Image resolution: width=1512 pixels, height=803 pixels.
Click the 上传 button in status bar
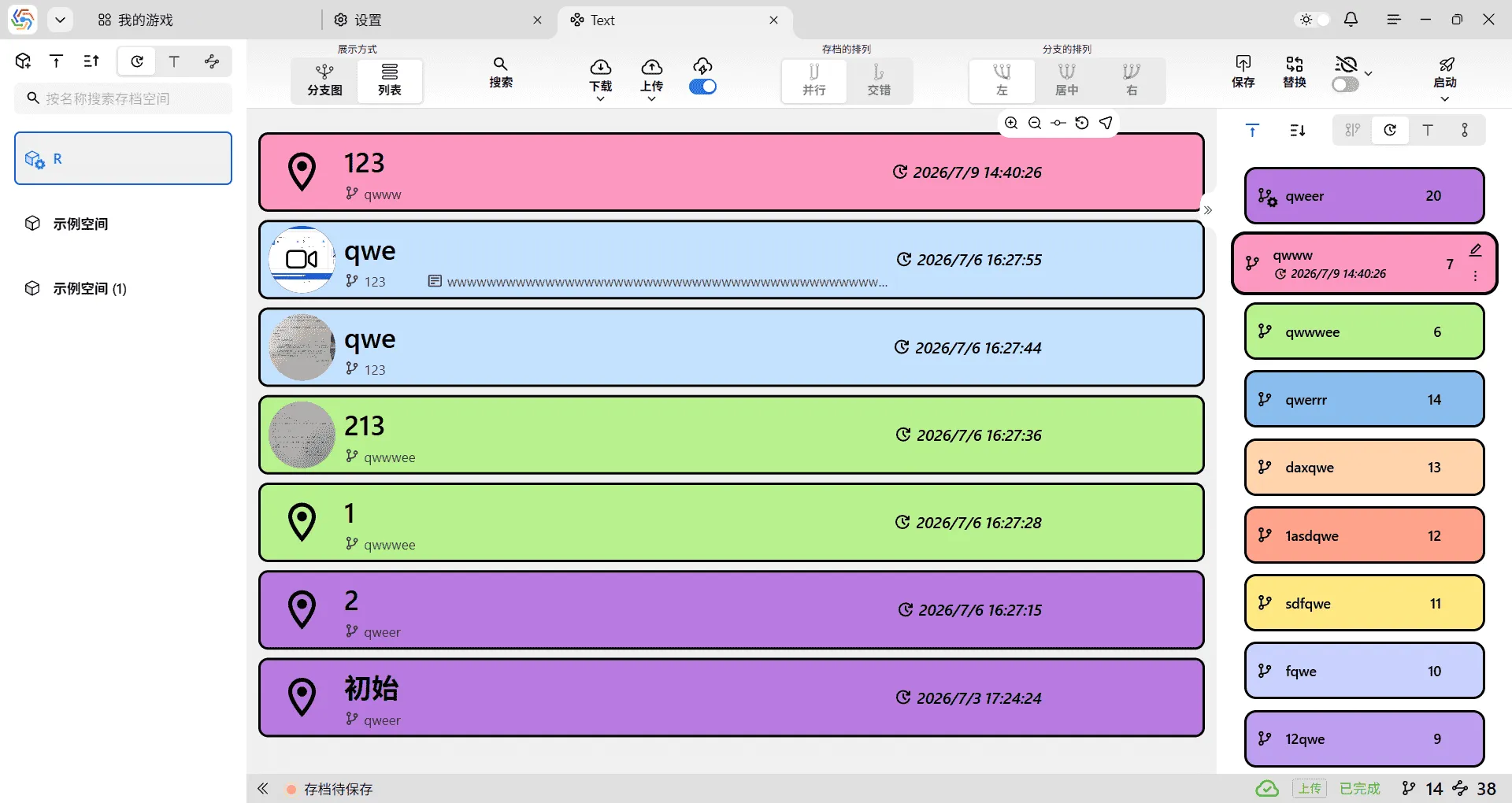tap(1310, 788)
